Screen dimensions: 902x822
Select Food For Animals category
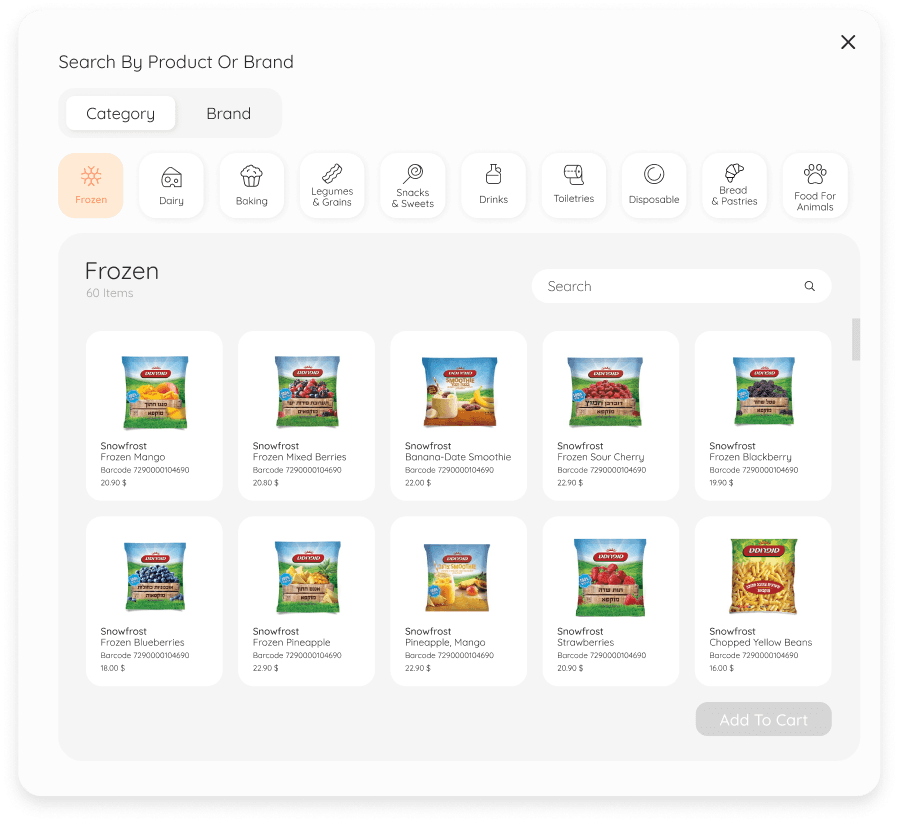click(815, 185)
